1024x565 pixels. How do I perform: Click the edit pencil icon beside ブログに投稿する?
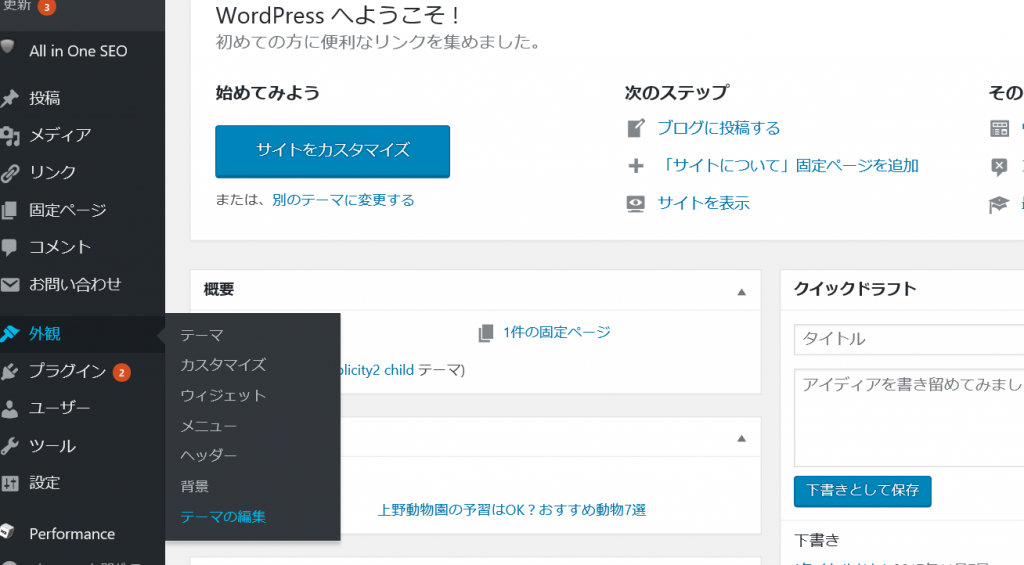pos(636,128)
